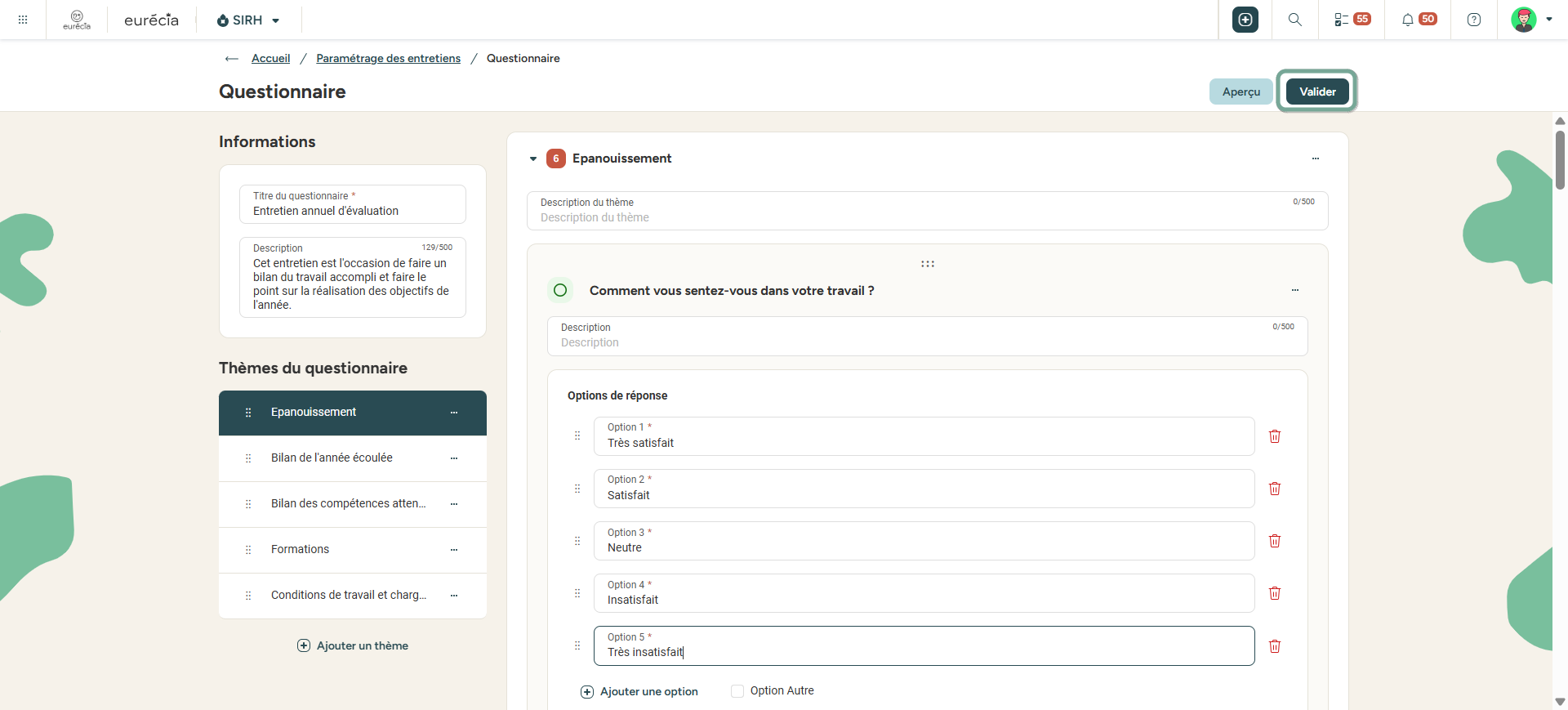Select the radio circle beside the question
Screen dimensions: 1568x710
tap(560, 290)
